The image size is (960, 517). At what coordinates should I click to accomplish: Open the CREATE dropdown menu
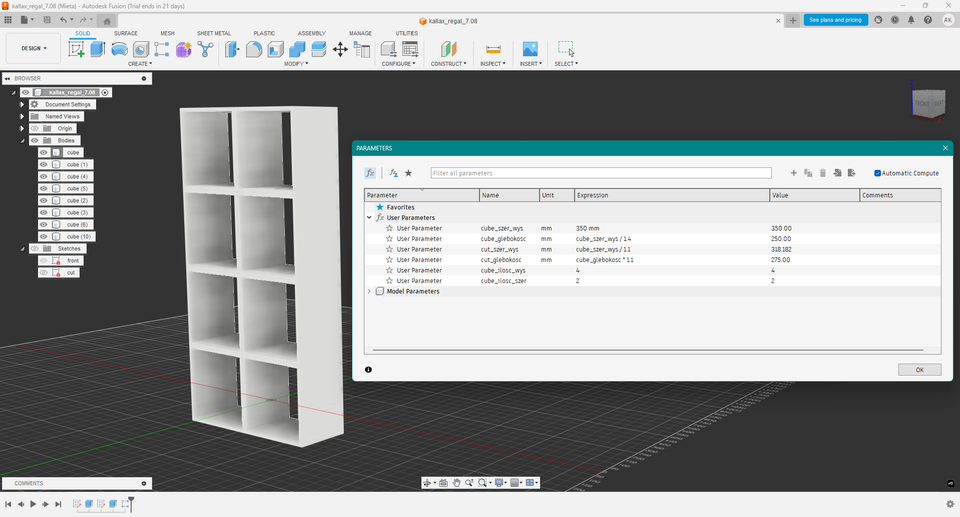point(140,64)
